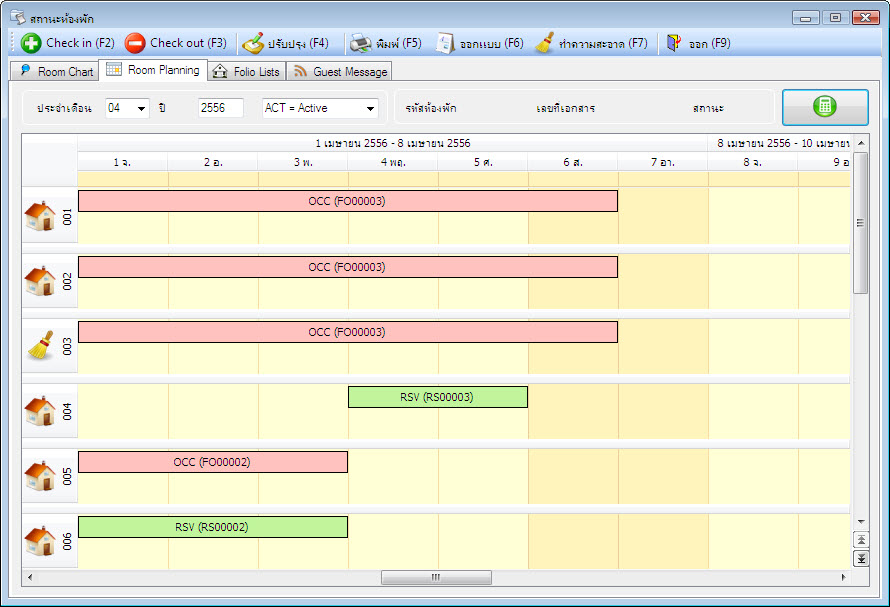Select the OCC (FO00003) booking for room 003

pos(348,332)
